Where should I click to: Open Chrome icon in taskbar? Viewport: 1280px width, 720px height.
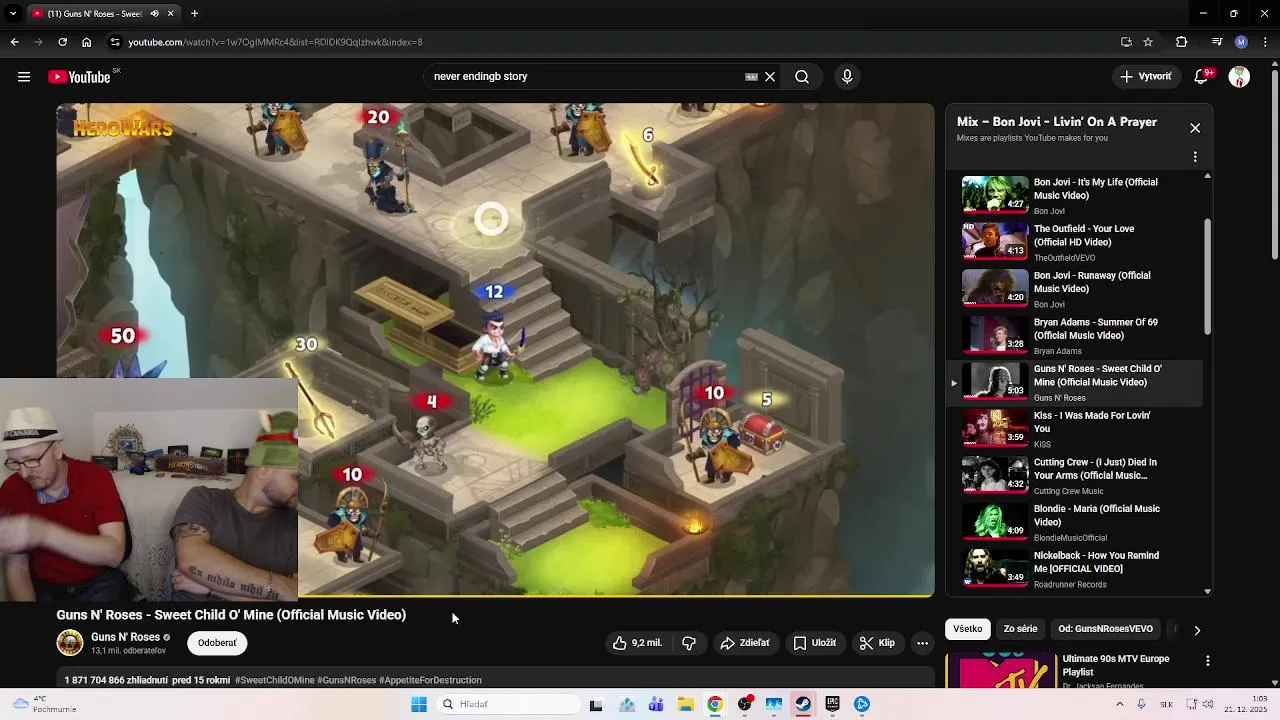pyautogui.click(x=714, y=704)
